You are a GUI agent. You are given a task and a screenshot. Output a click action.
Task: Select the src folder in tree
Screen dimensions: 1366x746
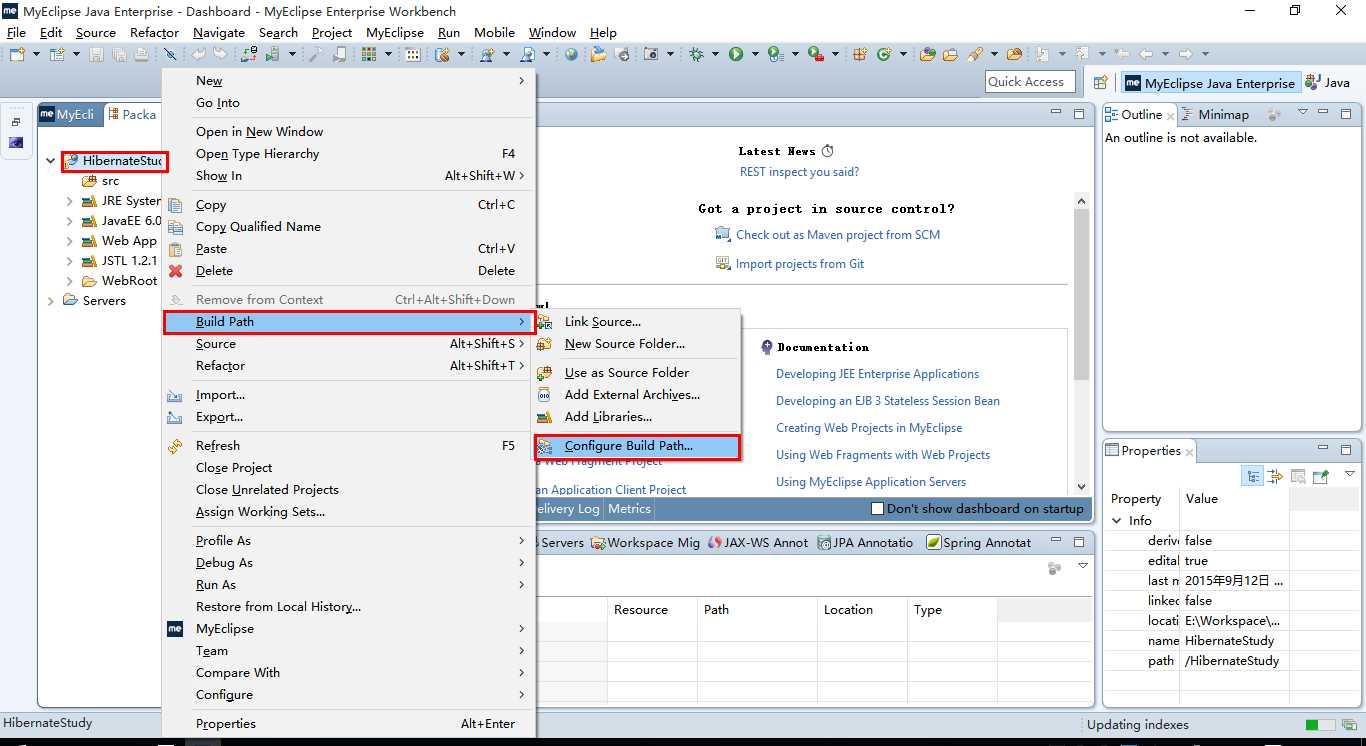110,181
